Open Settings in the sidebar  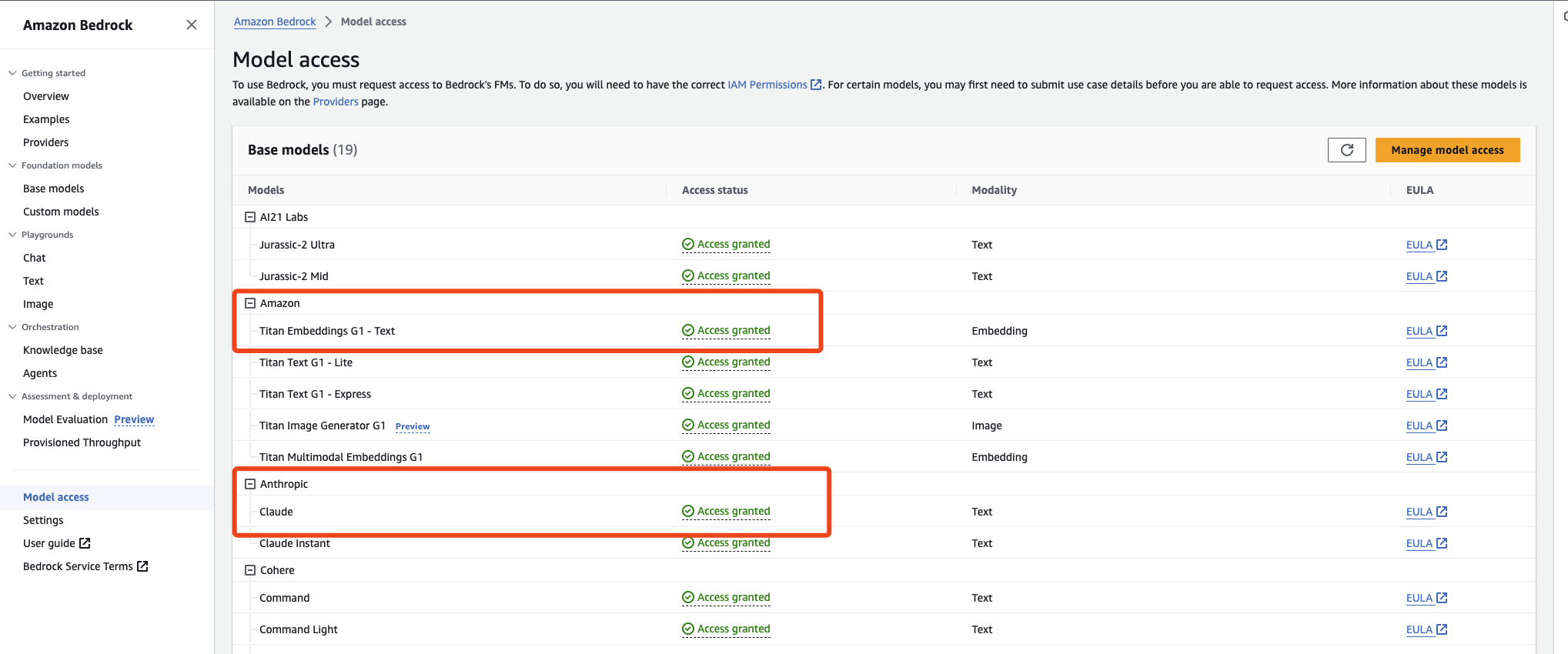coord(43,520)
